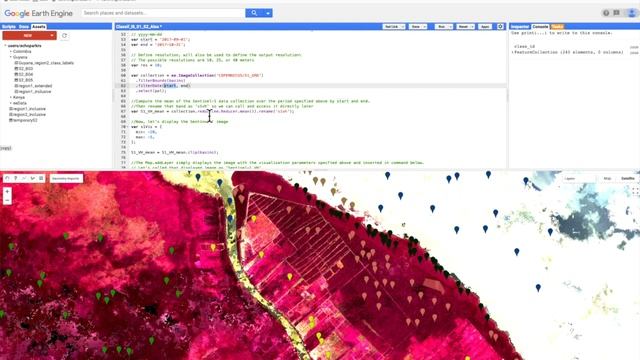The height and width of the screenshot is (360, 640).
Task: Switch to the Tasks tab
Action: (x=558, y=27)
